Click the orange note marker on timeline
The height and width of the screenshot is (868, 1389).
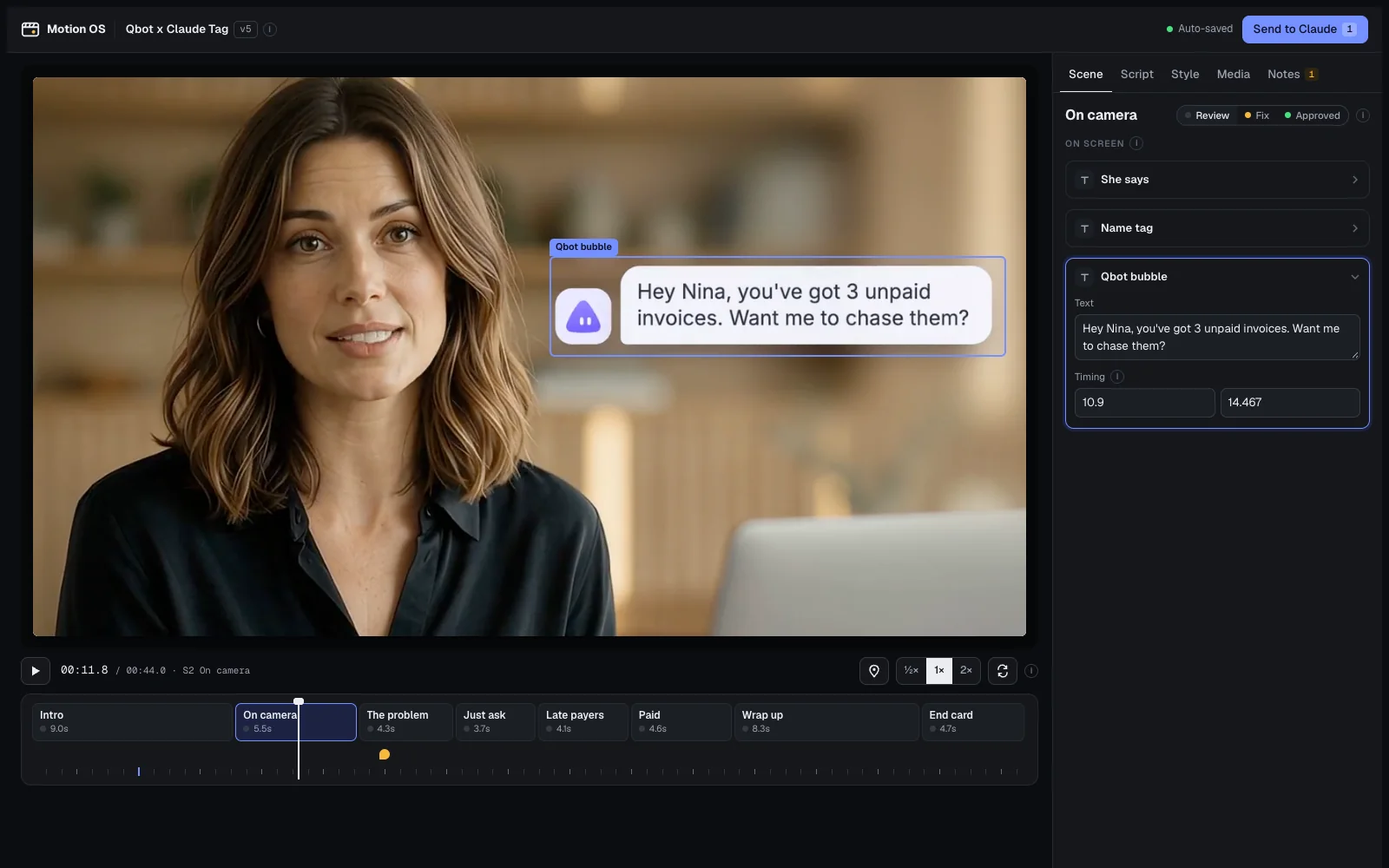(x=385, y=754)
